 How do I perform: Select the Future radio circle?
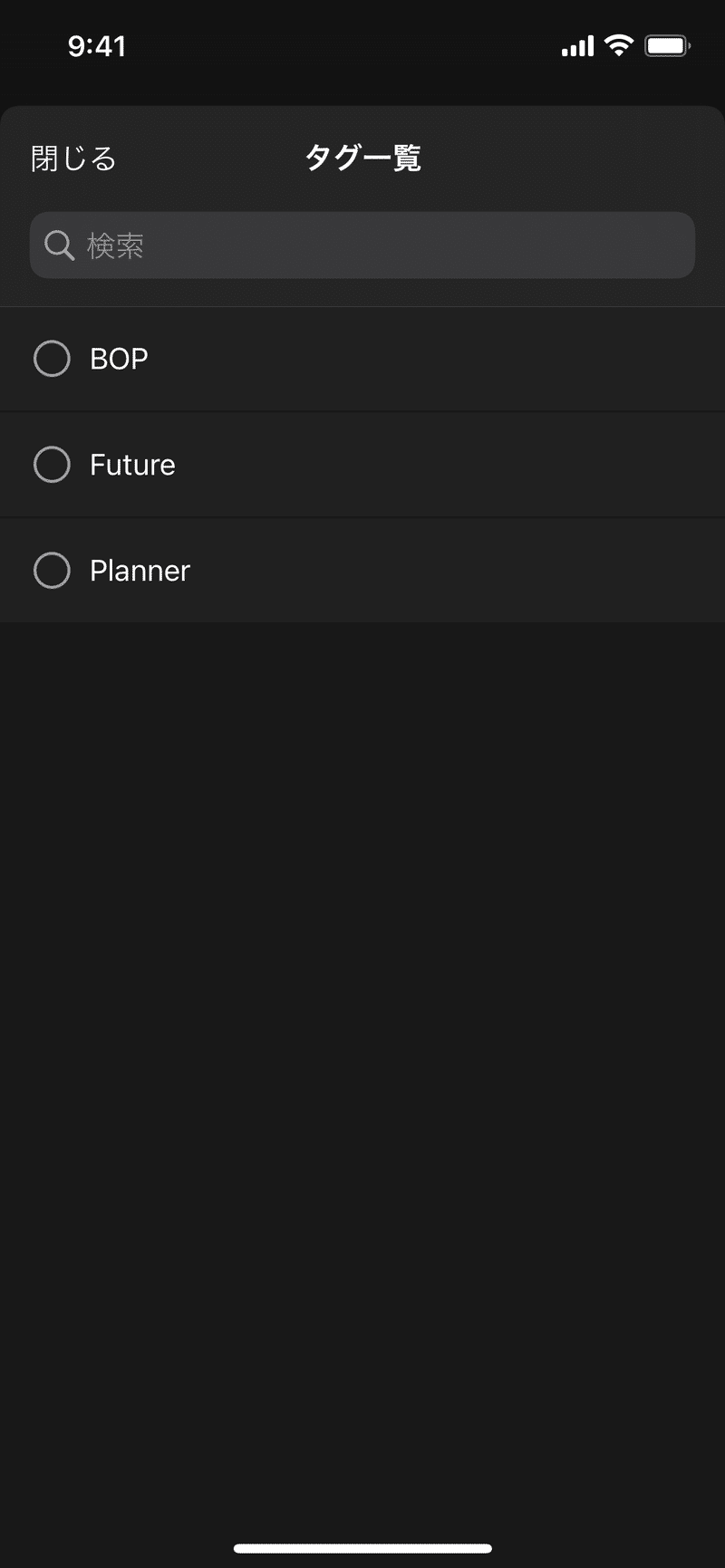(x=52, y=465)
